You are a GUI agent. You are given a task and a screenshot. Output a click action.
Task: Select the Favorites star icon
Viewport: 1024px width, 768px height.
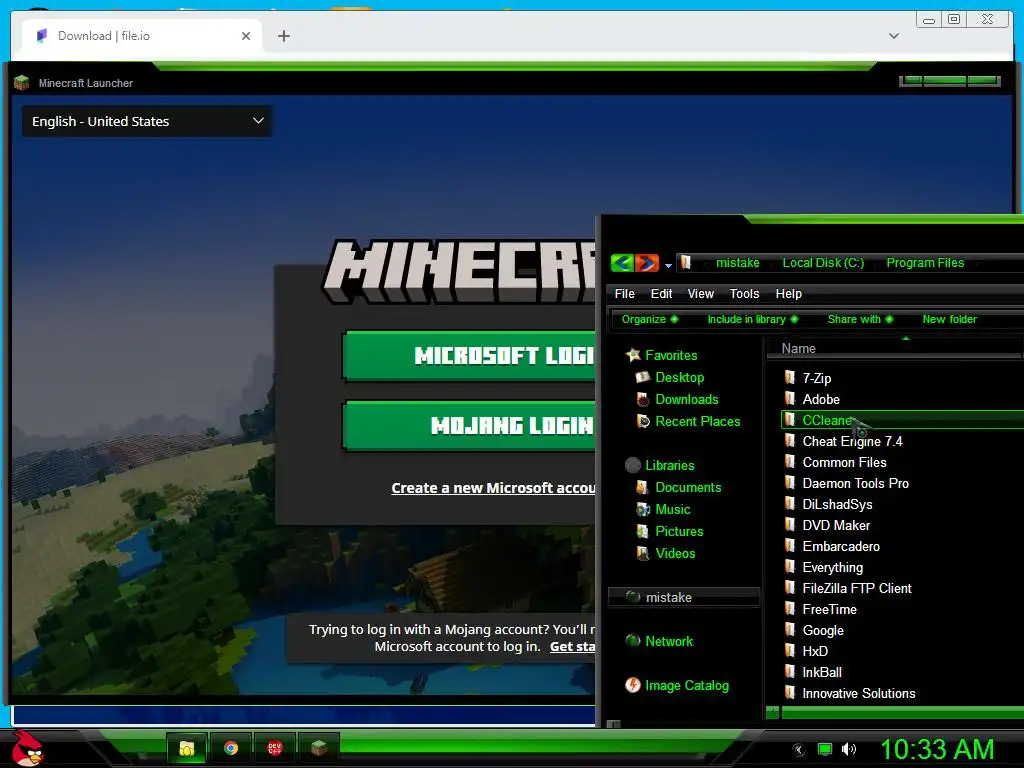pos(633,355)
